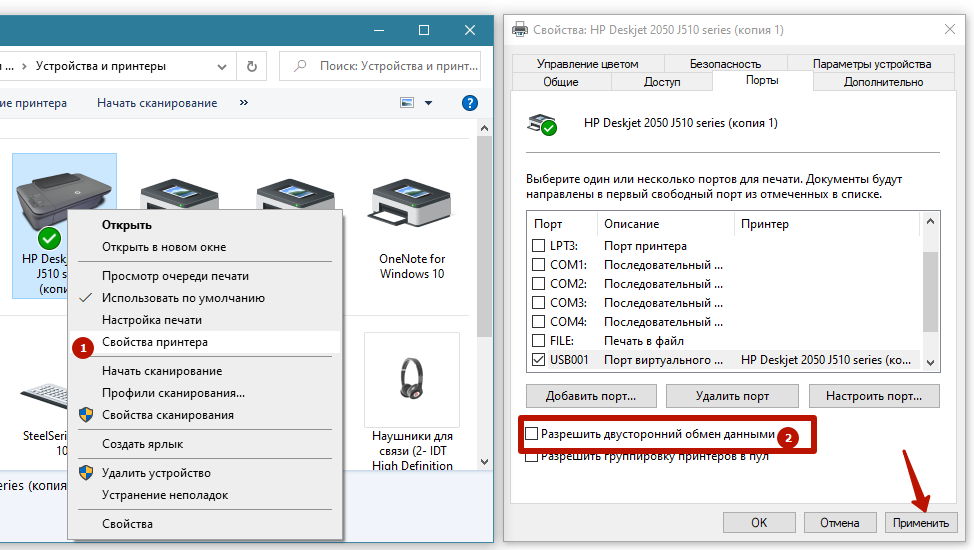Image resolution: width=974 pixels, height=550 pixels.
Task: Click Начать сканирование in the toolbar
Action: (157, 103)
